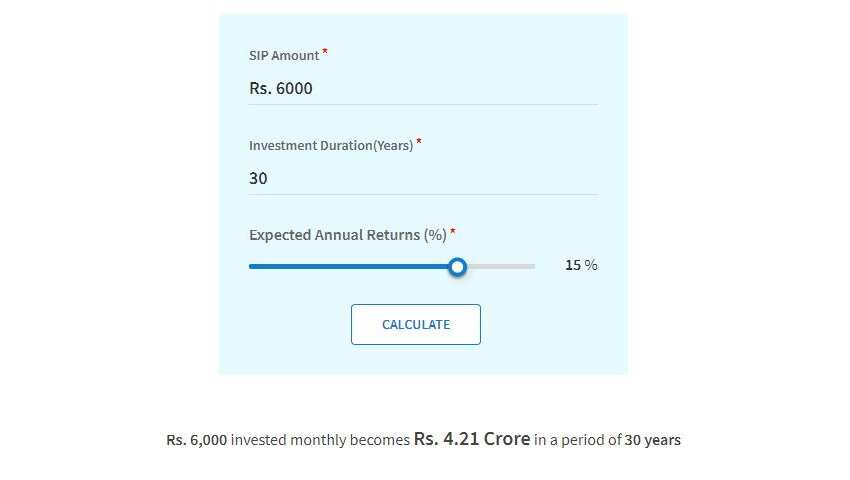The image size is (850, 480).
Task: Click Rs. 6,000 in the result sentence
Action: coord(197,440)
